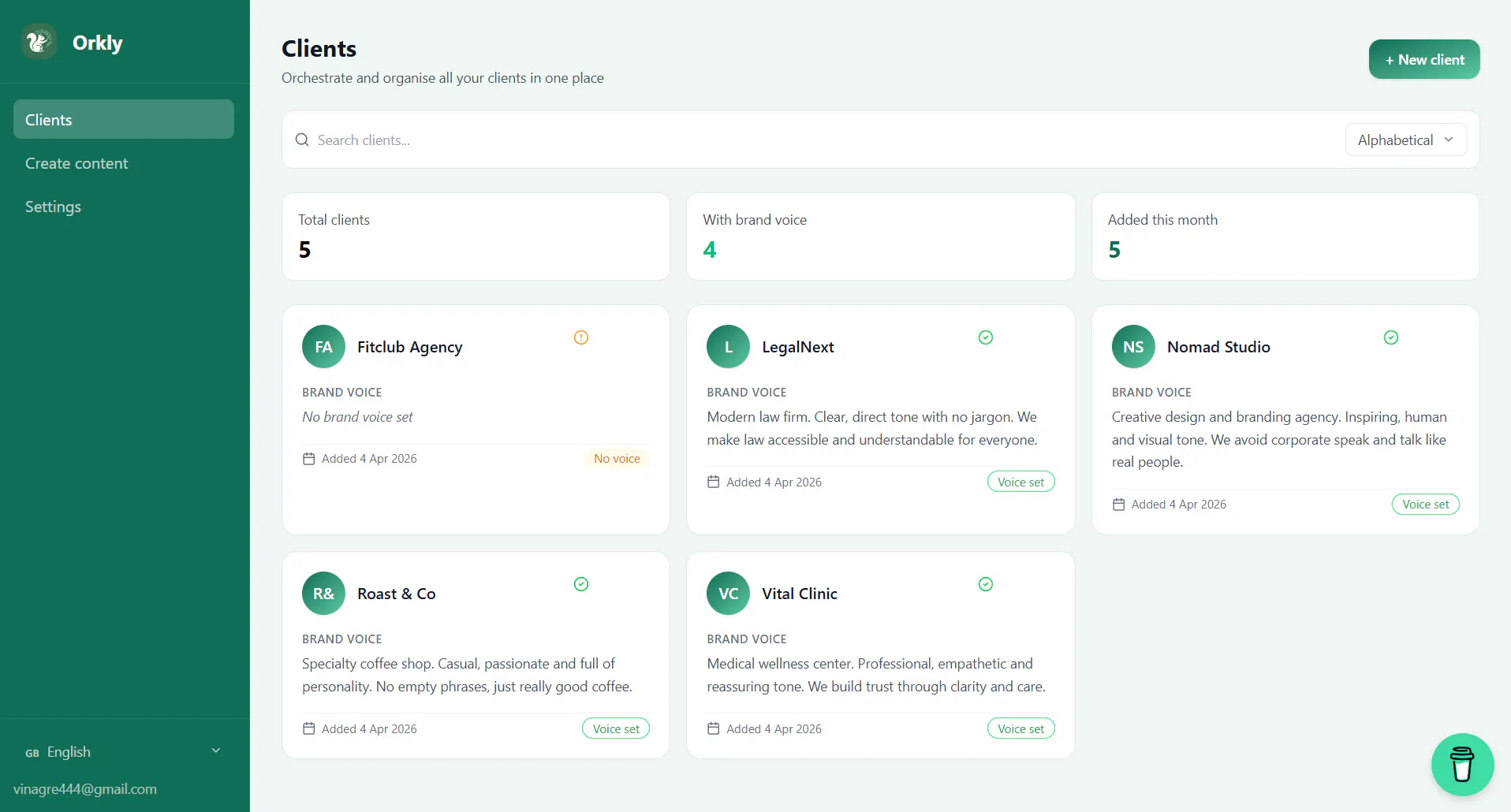
Task: Click the R& avatar of Roast & Co
Action: click(323, 594)
